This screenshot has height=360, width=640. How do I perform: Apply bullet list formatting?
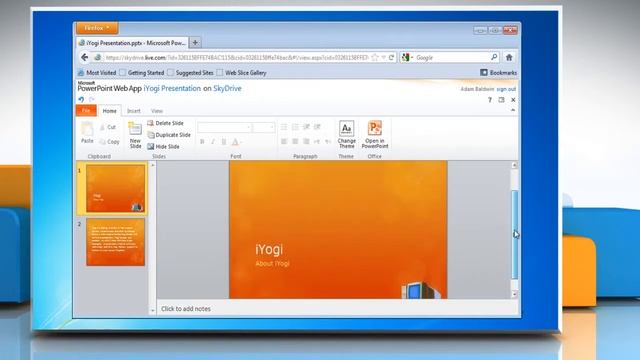[x=284, y=127]
